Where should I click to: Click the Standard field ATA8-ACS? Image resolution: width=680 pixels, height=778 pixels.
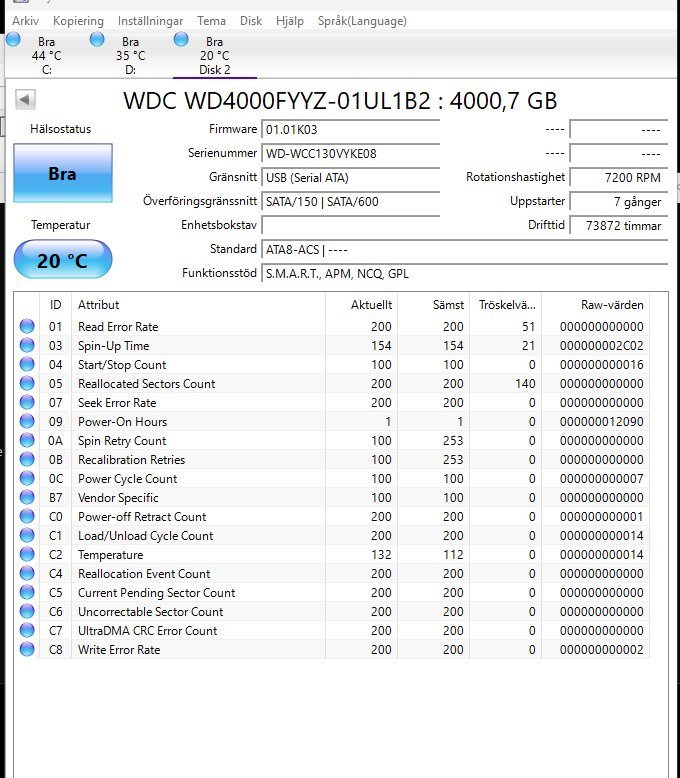click(465, 249)
